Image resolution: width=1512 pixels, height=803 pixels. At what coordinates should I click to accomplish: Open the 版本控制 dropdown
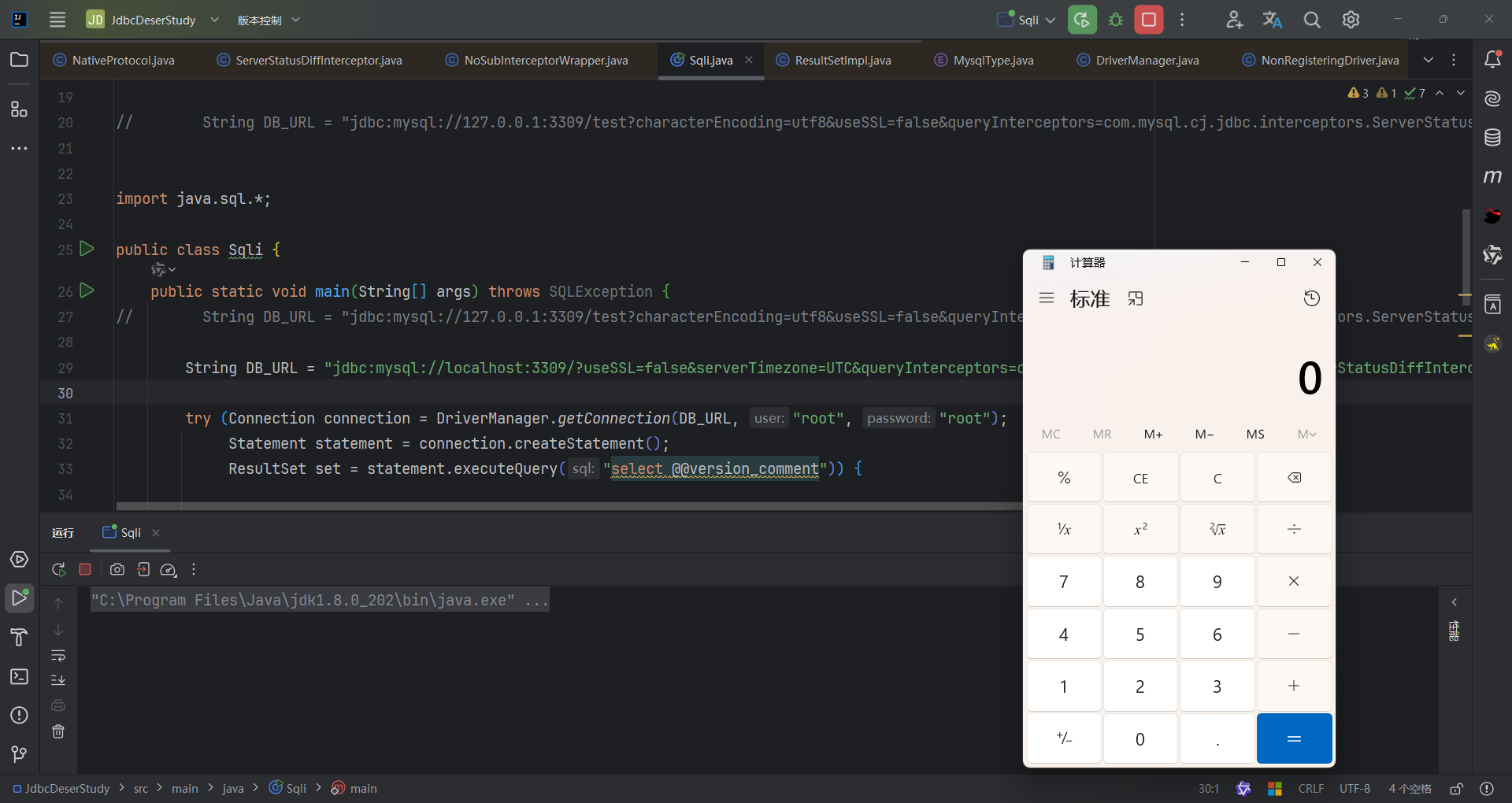(269, 20)
